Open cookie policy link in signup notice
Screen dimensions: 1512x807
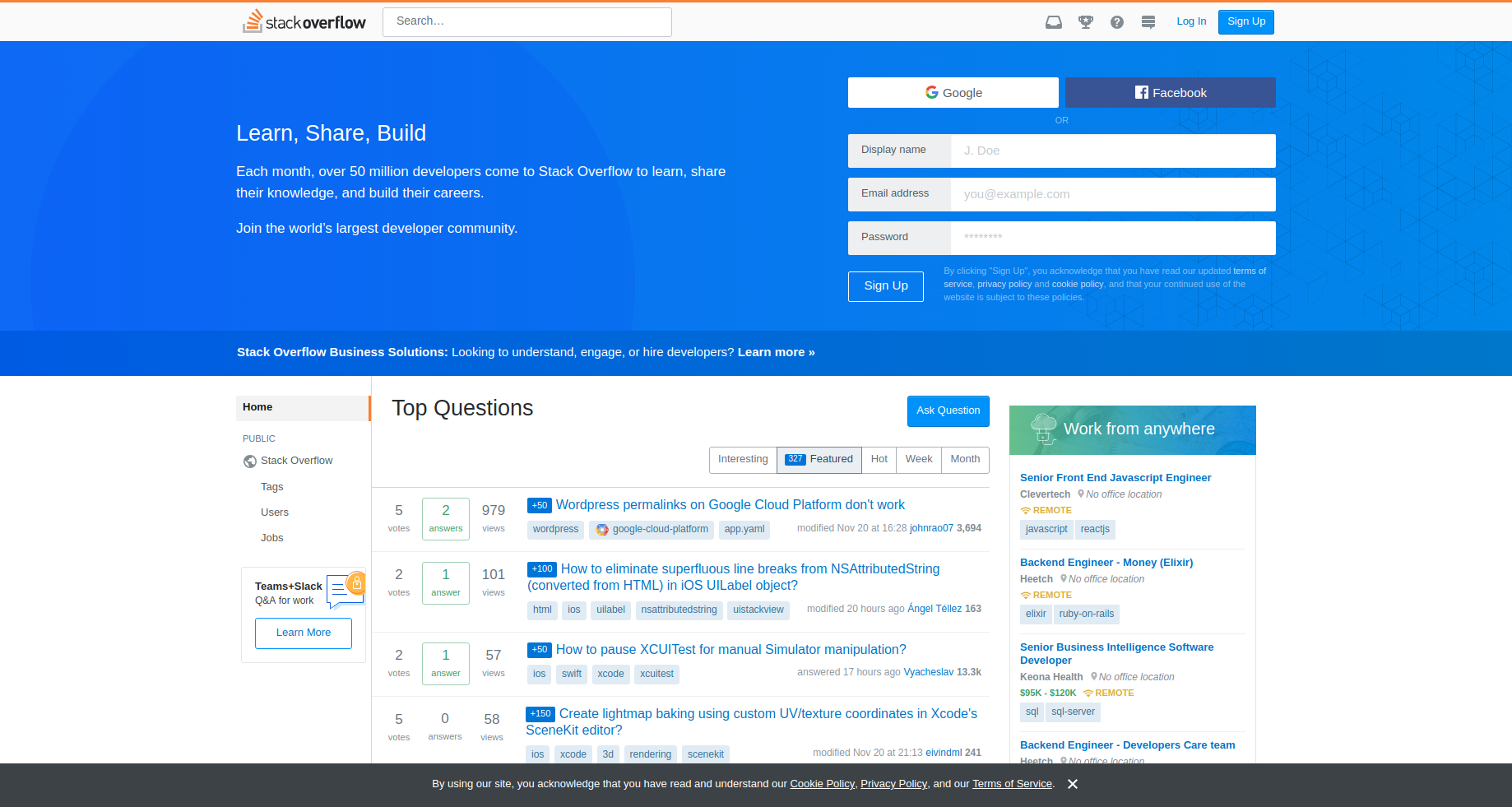[x=1078, y=284]
